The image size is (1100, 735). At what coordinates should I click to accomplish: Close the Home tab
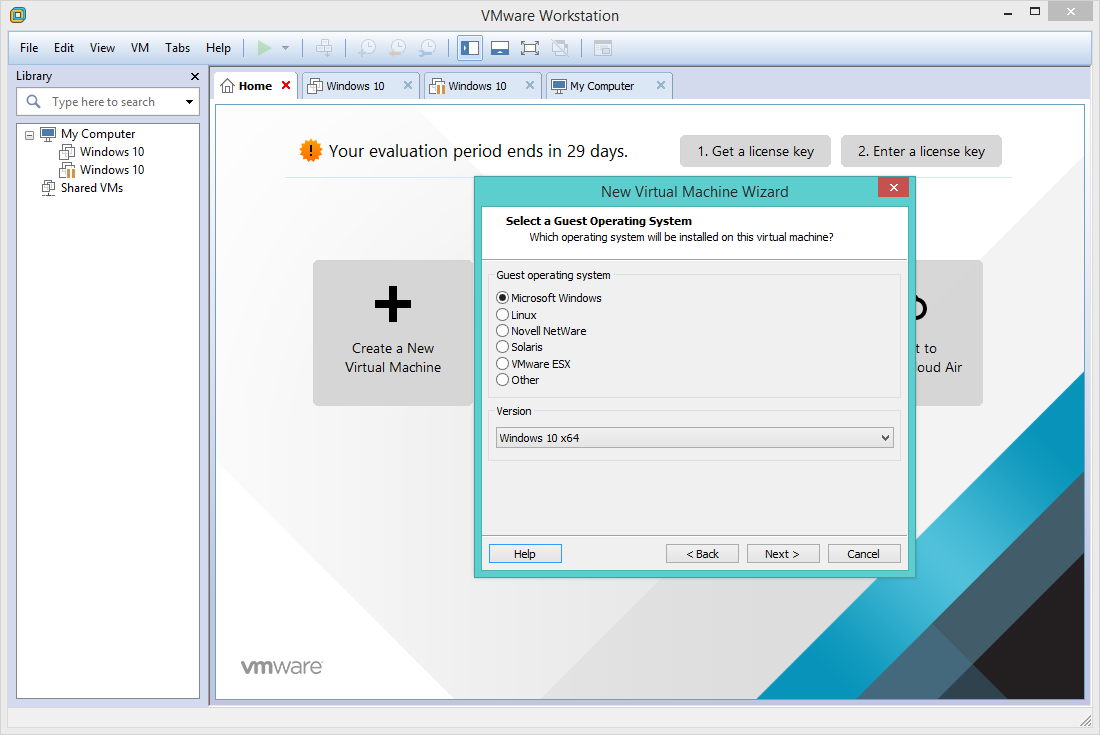[286, 85]
